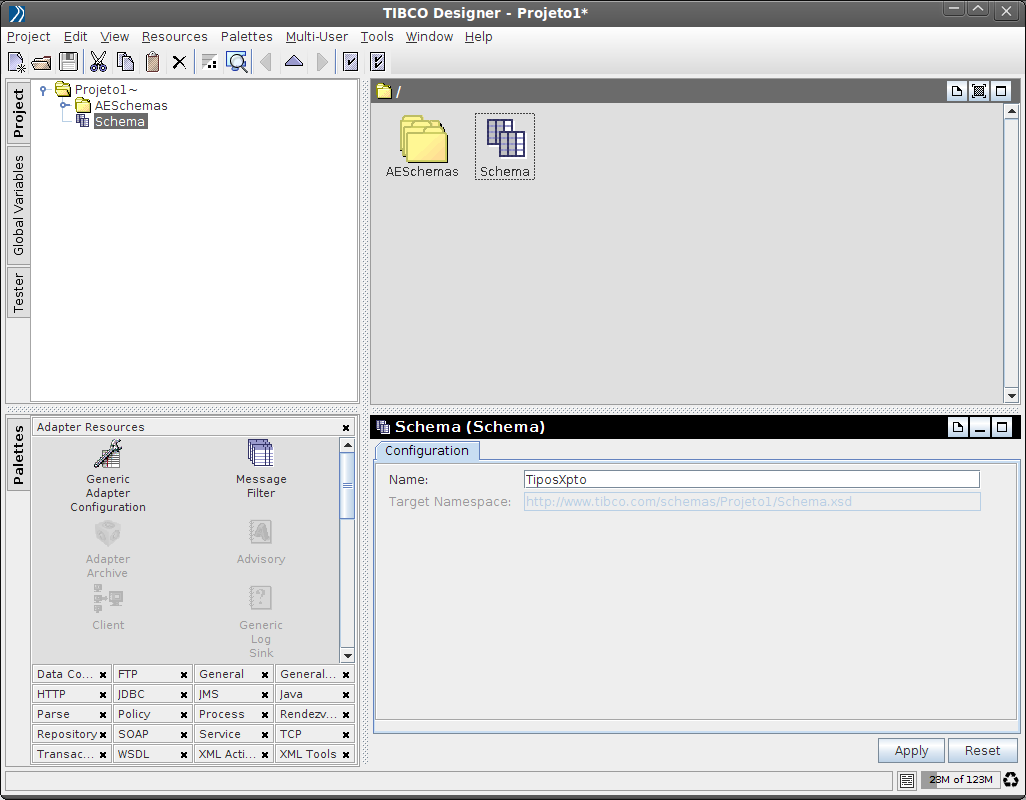This screenshot has width=1026, height=800.
Task: Click the Delete X toolbar icon
Action: tap(179, 62)
